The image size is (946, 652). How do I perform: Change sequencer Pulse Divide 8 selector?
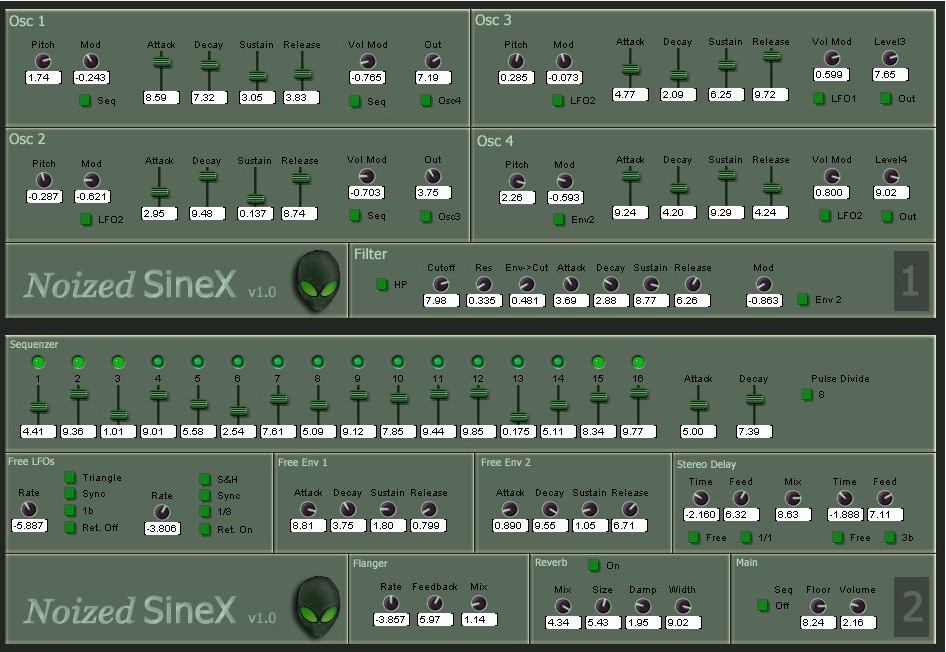tap(807, 394)
